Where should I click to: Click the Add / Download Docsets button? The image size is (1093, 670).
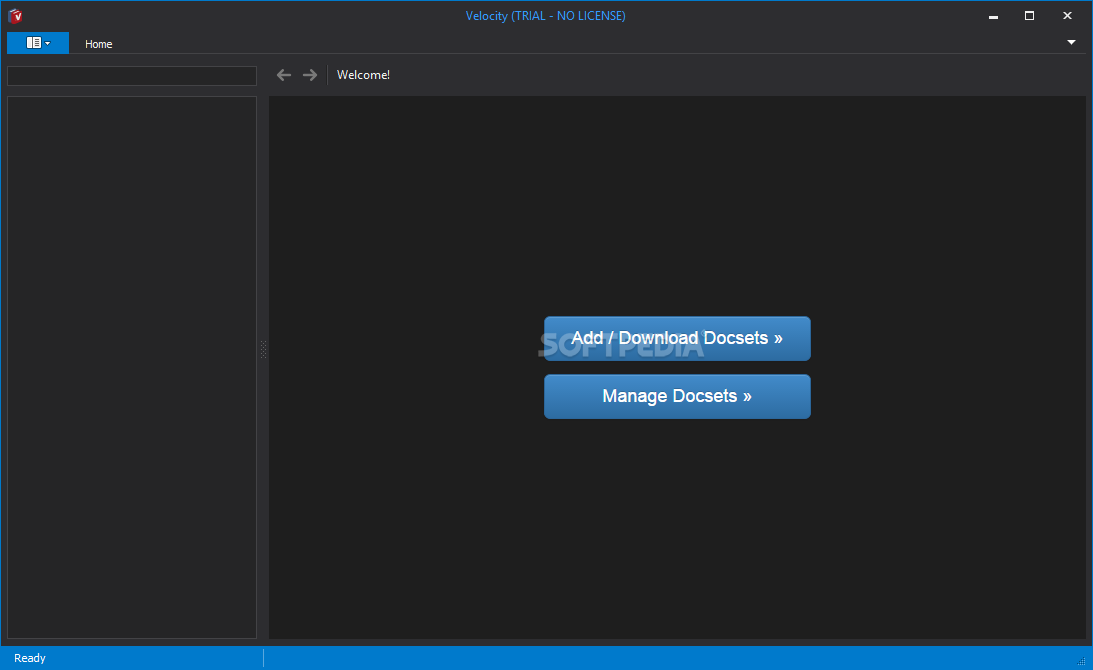(677, 338)
